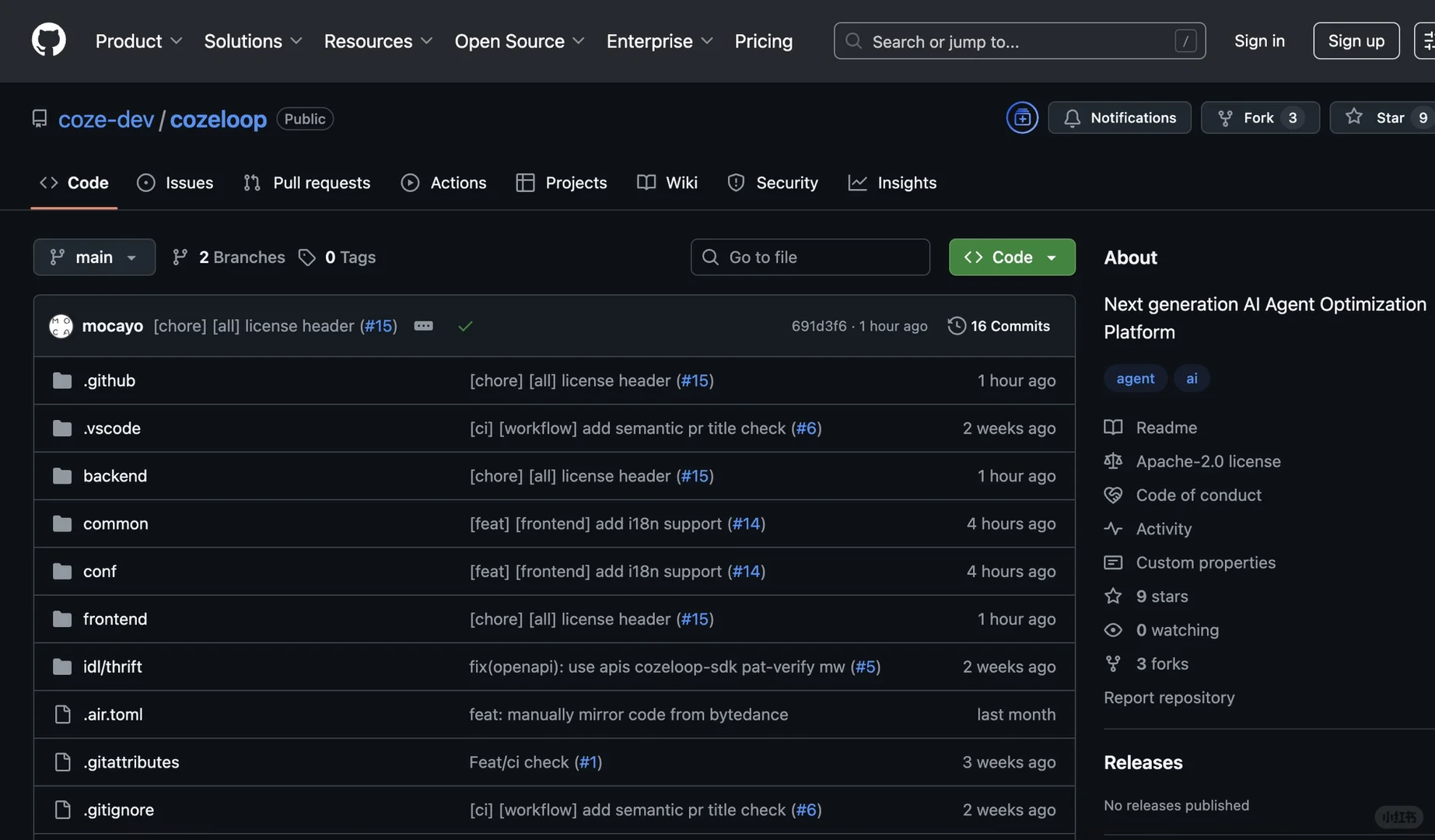Switch to the Insights tab

point(892,183)
